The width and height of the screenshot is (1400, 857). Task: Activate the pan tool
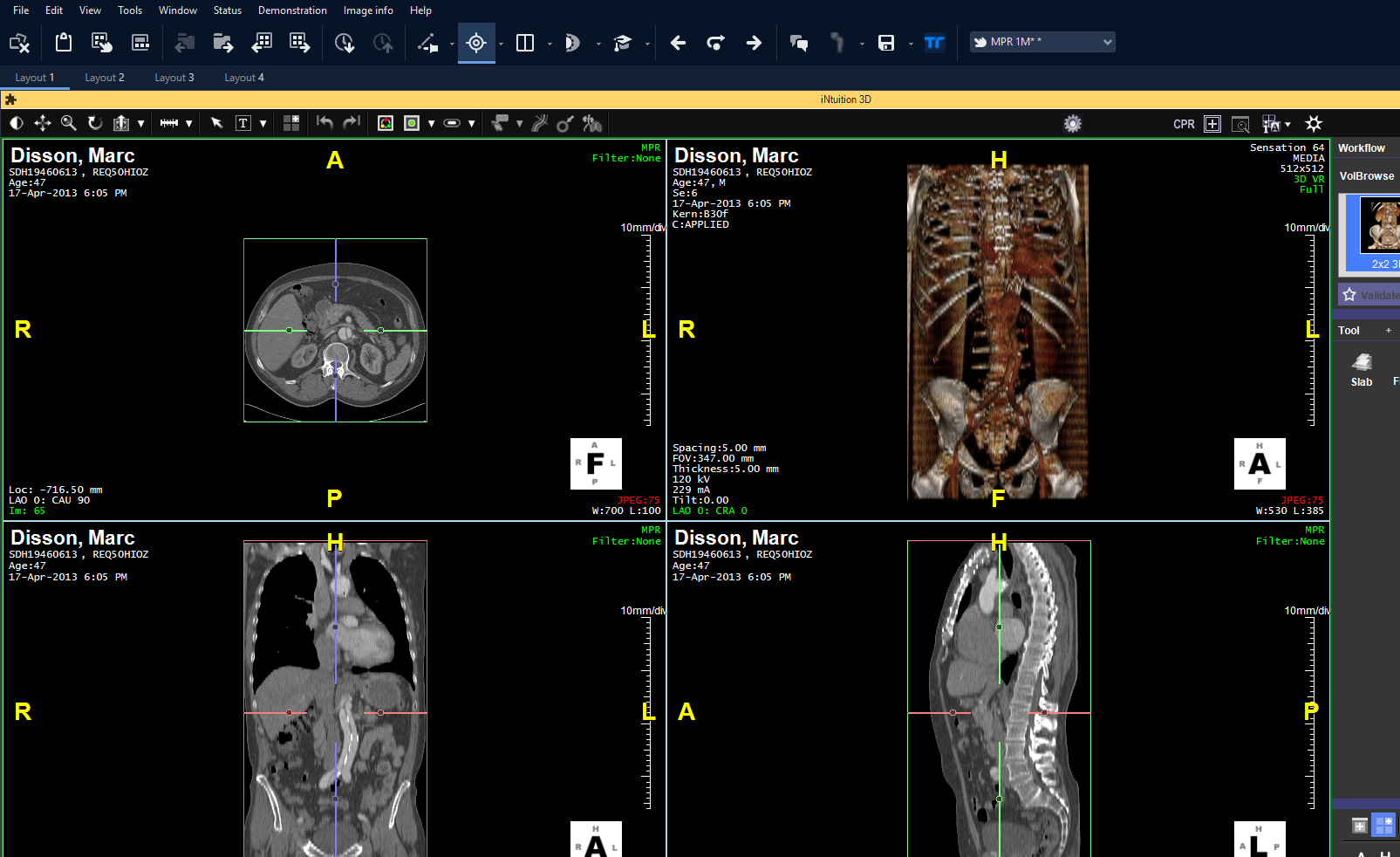coord(42,124)
